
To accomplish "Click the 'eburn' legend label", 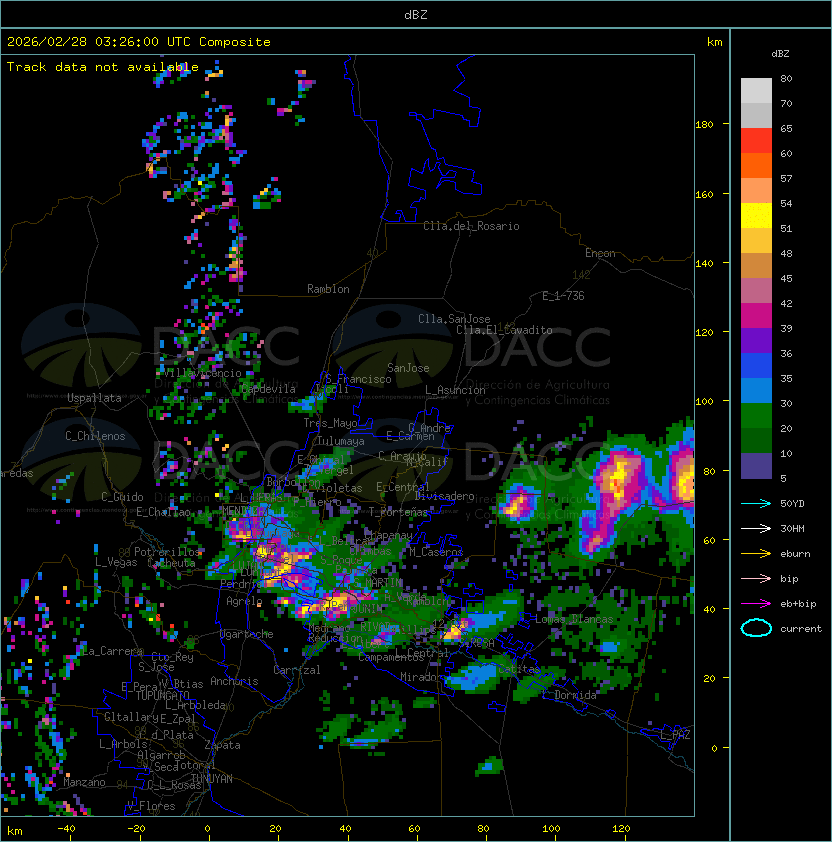I will [x=795, y=554].
